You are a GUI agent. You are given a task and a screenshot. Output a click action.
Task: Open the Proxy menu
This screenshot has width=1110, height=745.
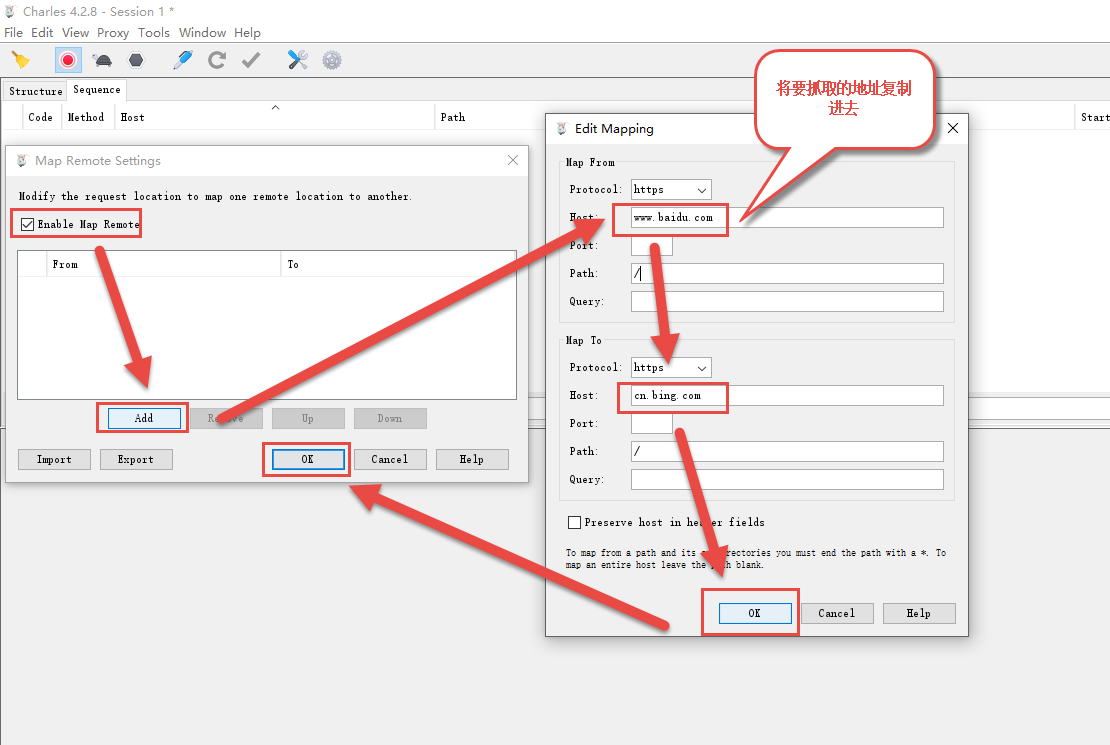coord(113,32)
